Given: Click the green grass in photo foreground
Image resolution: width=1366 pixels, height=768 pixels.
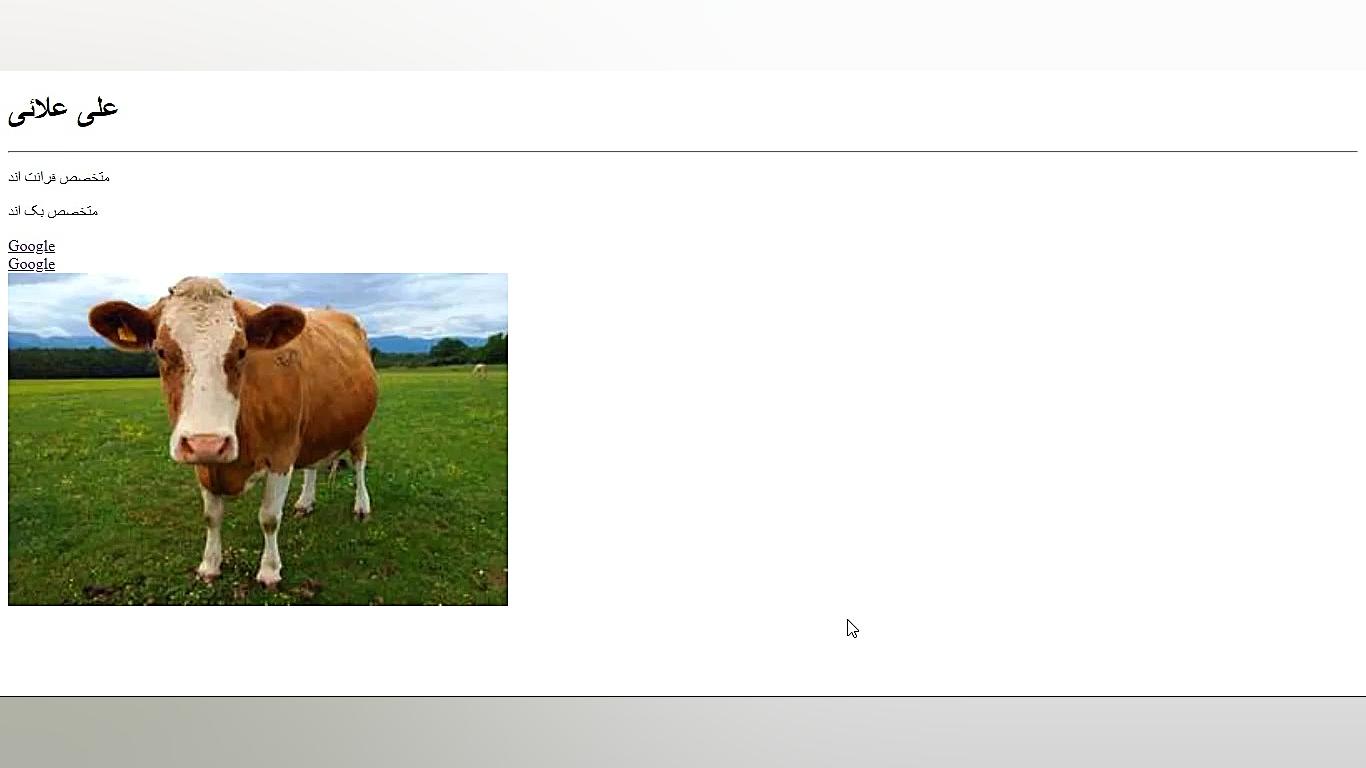Looking at the screenshot, I should click(420, 520).
